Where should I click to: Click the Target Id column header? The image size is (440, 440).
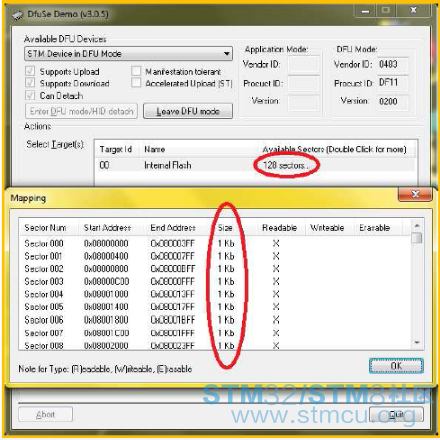point(116,149)
